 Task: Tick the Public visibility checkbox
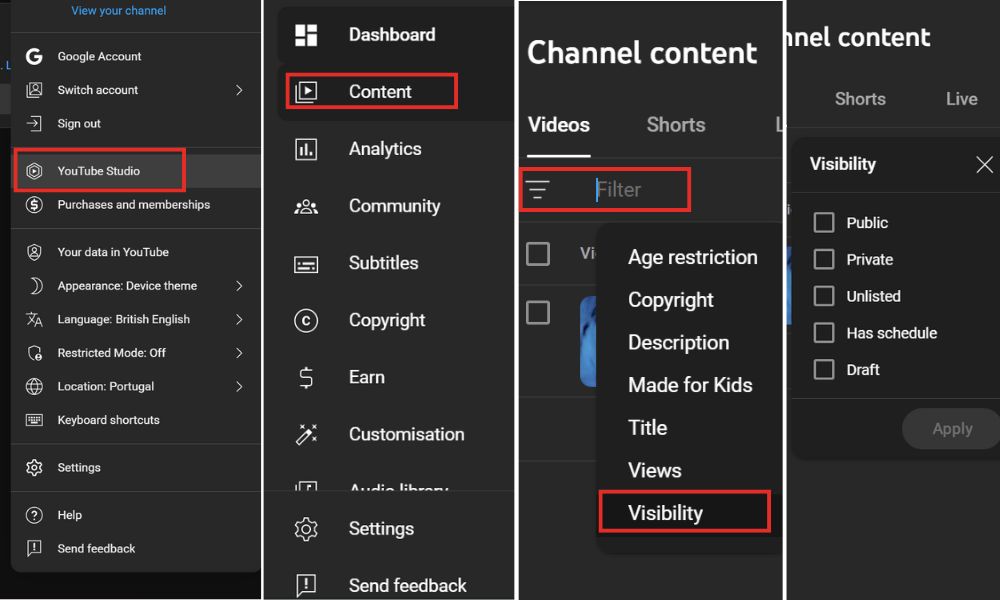click(x=824, y=223)
